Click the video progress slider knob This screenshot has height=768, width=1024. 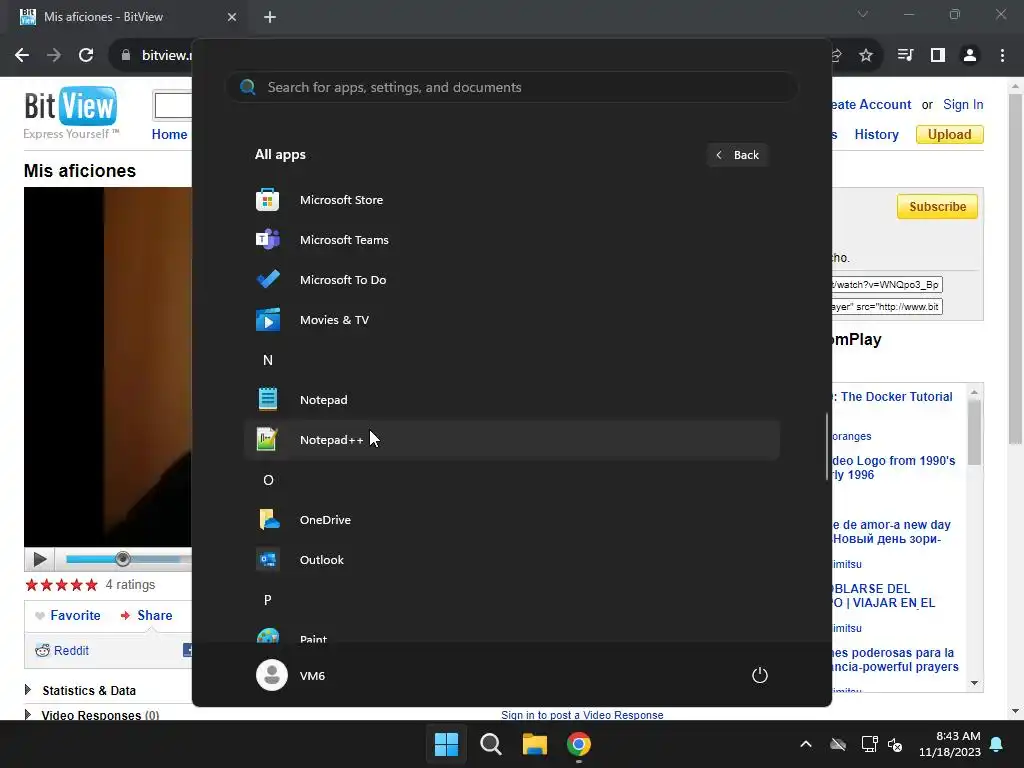point(122,559)
